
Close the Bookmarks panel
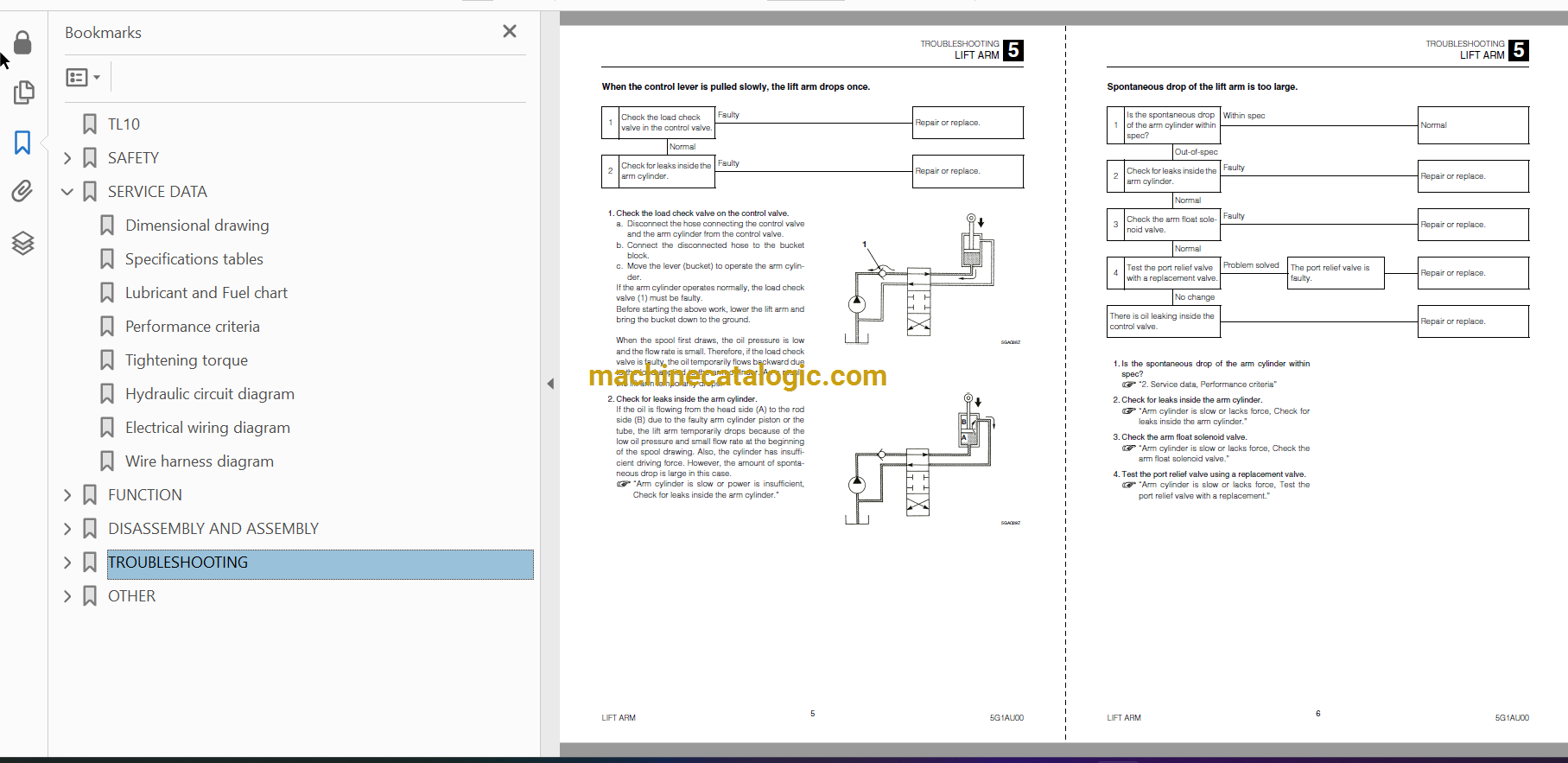pyautogui.click(x=510, y=31)
